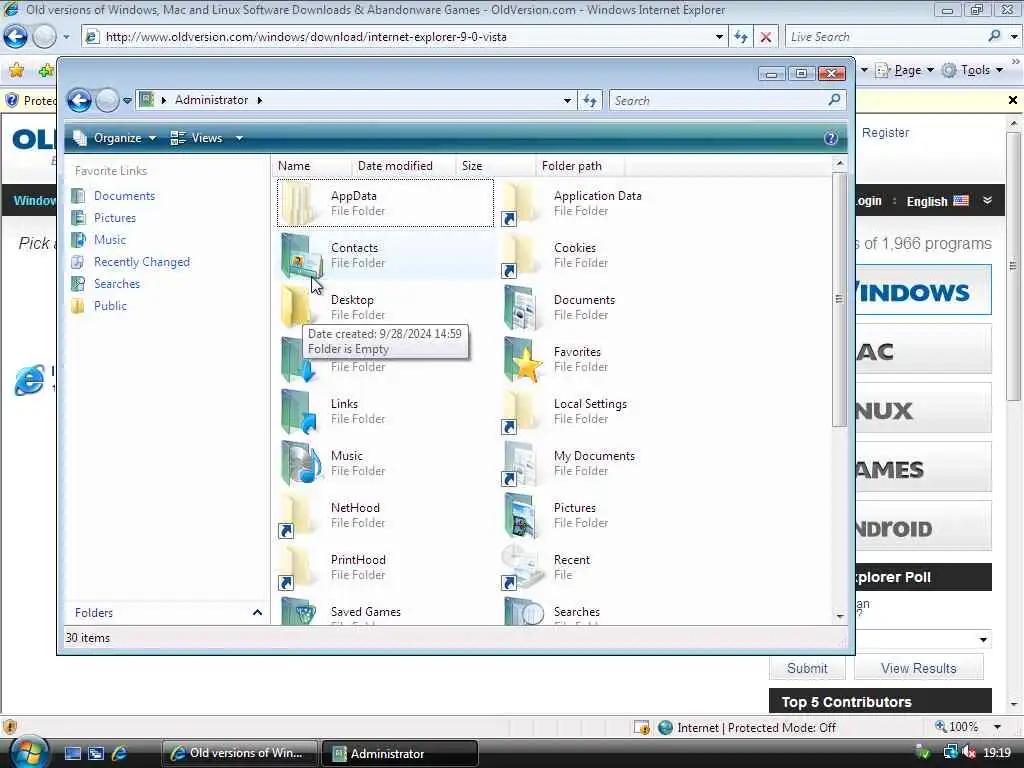This screenshot has width=1024, height=768.
Task: Stop page loading with red X in IE
Action: click(765, 37)
